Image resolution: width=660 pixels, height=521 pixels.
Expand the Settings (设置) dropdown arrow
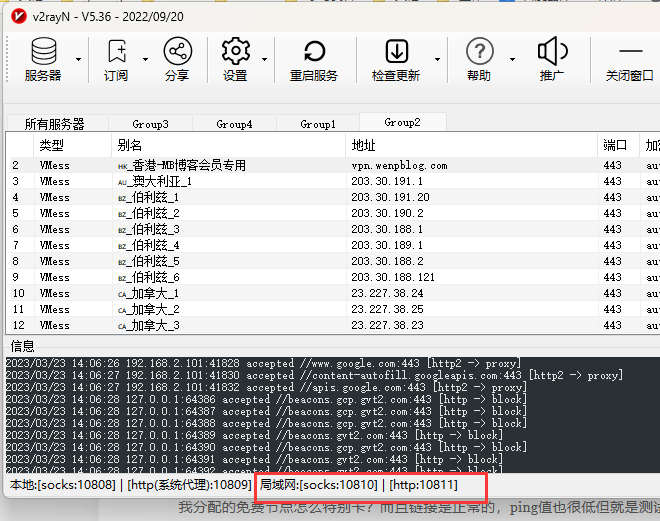[266, 60]
